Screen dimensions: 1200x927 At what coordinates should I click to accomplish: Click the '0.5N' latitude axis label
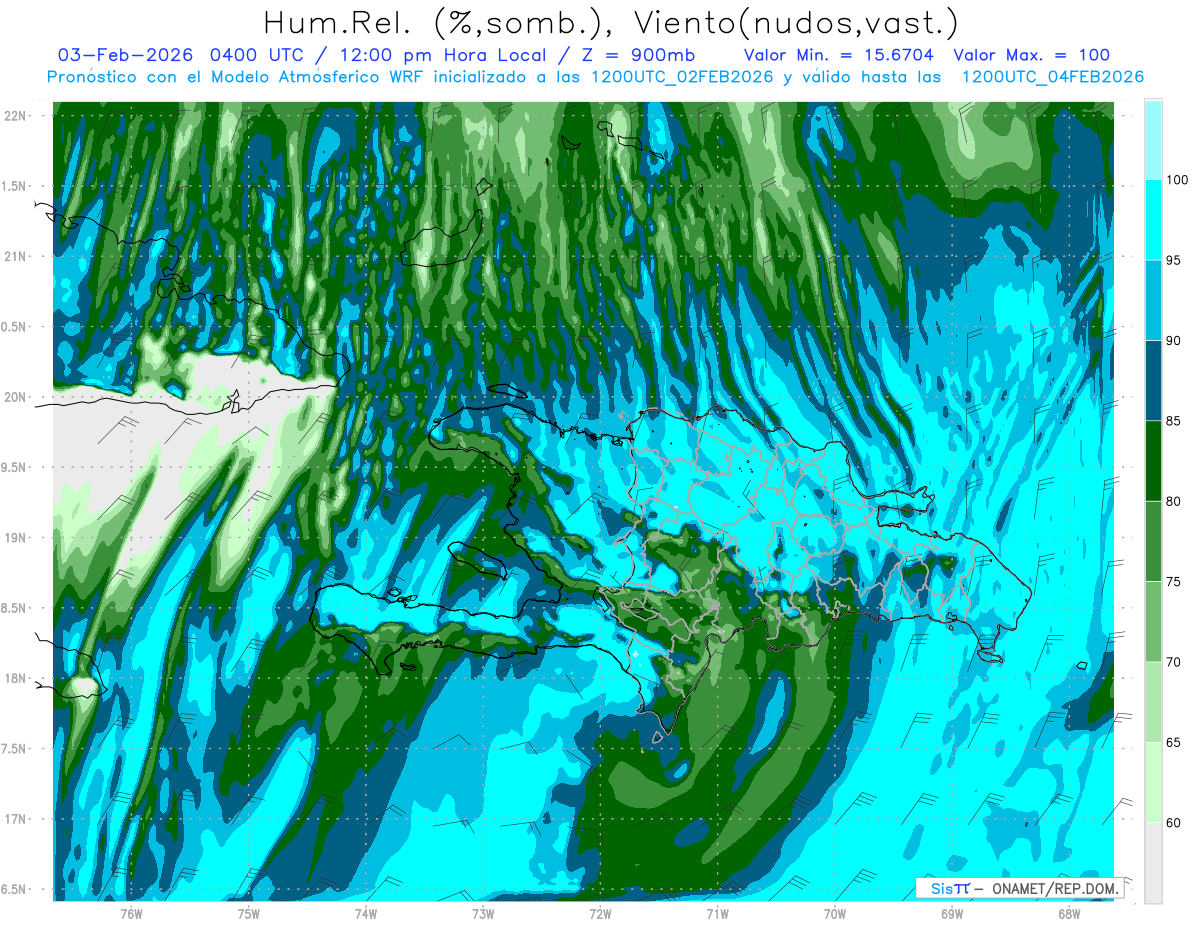coord(15,327)
